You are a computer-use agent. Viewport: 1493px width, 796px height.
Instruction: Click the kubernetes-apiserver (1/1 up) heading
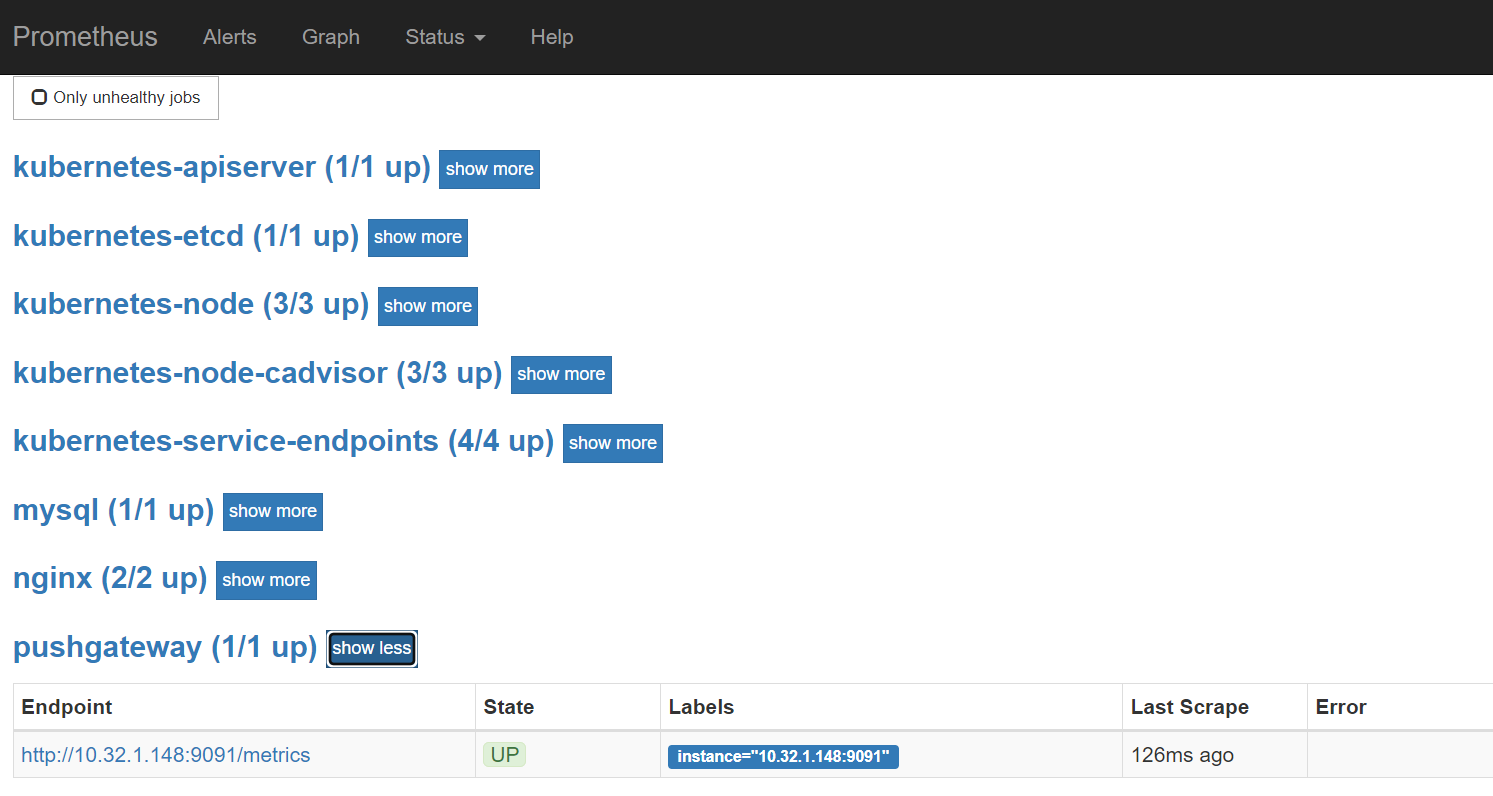222,167
